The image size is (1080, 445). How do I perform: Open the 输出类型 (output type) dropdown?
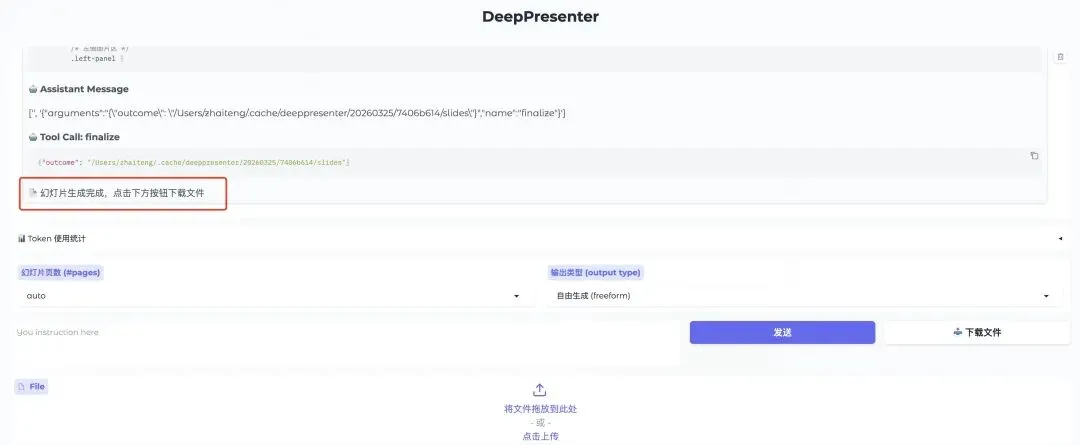point(804,296)
